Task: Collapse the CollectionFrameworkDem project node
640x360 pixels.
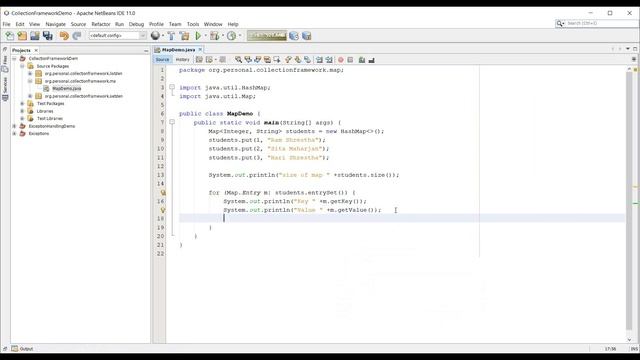Action: click(x=14, y=59)
